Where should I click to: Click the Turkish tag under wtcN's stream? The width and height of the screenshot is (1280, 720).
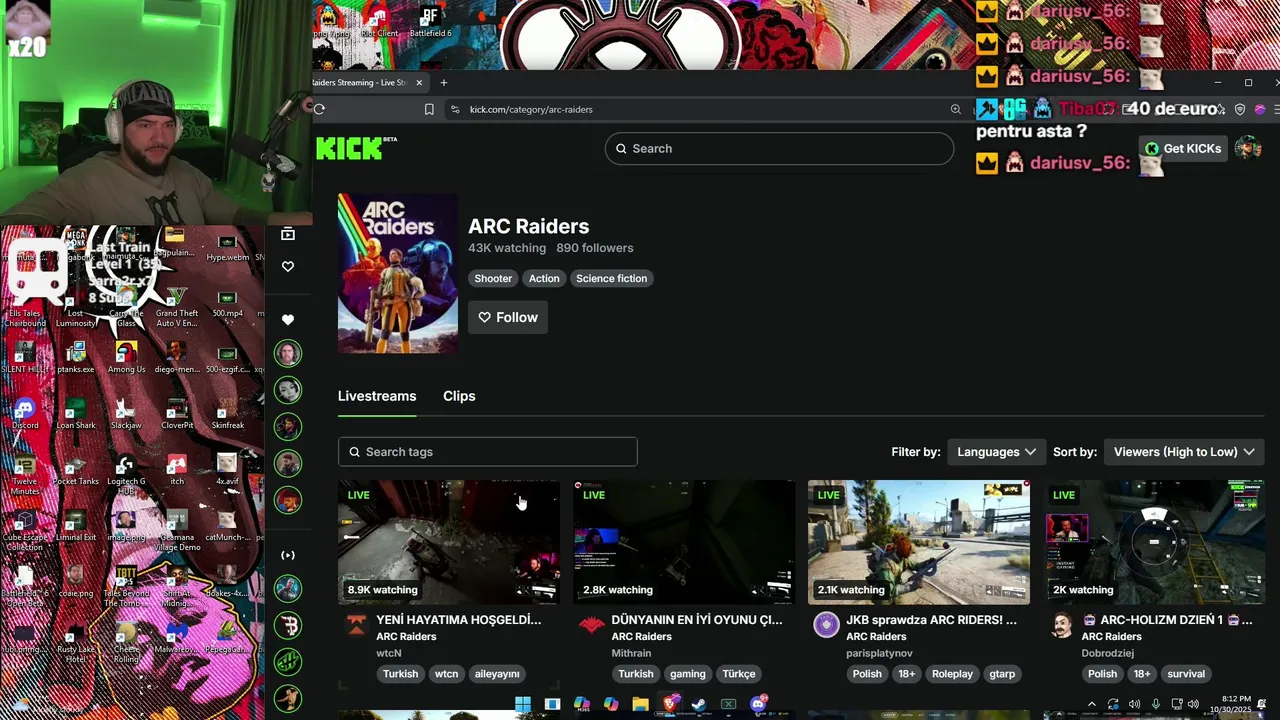tap(400, 674)
